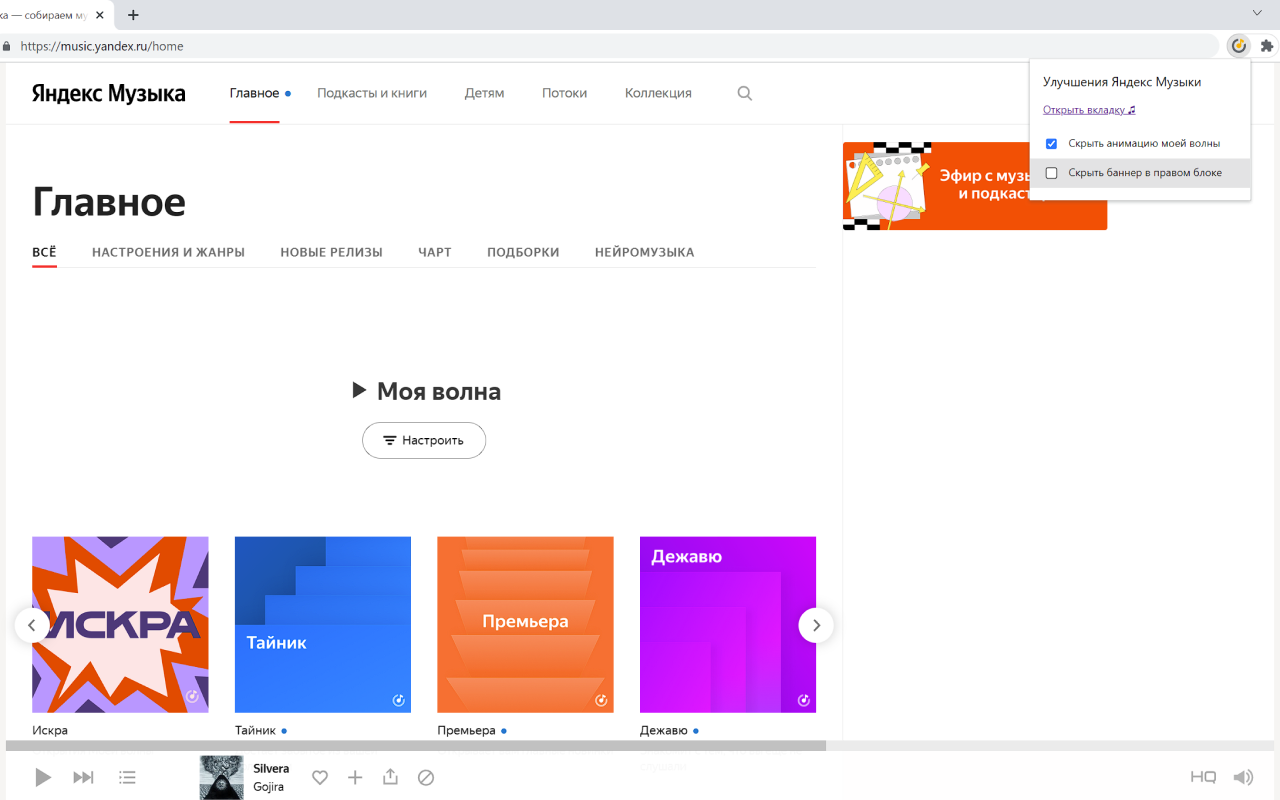Switch to ПОДБОРКИ tab
Screen dimensions: 1280x800
523,252
